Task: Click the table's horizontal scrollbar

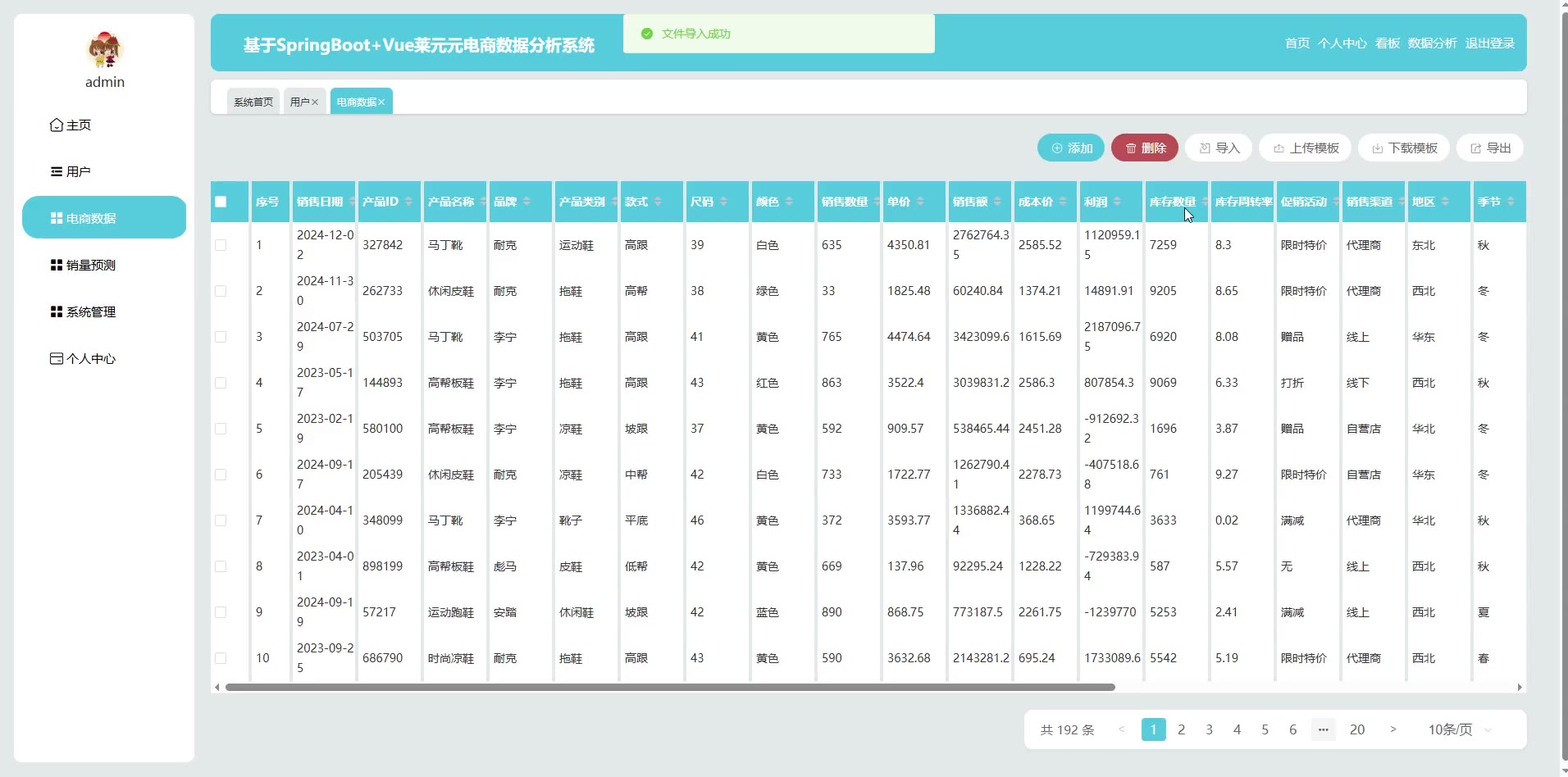Action: tap(670, 687)
